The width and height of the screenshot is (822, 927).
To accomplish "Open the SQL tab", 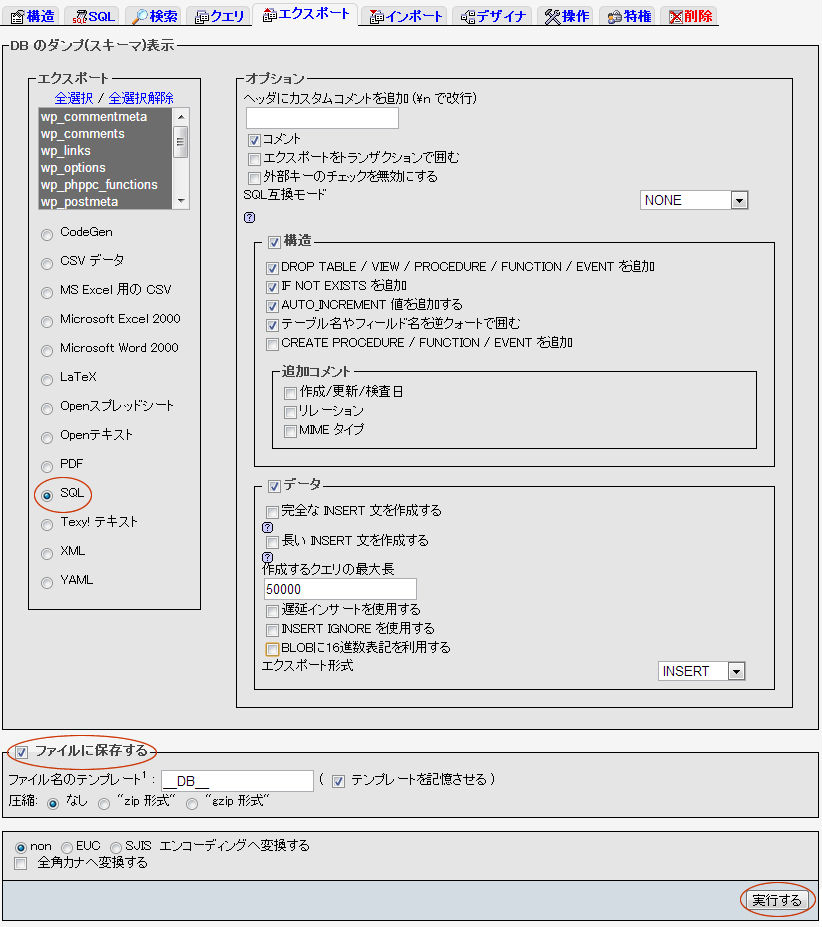I will 93,16.
